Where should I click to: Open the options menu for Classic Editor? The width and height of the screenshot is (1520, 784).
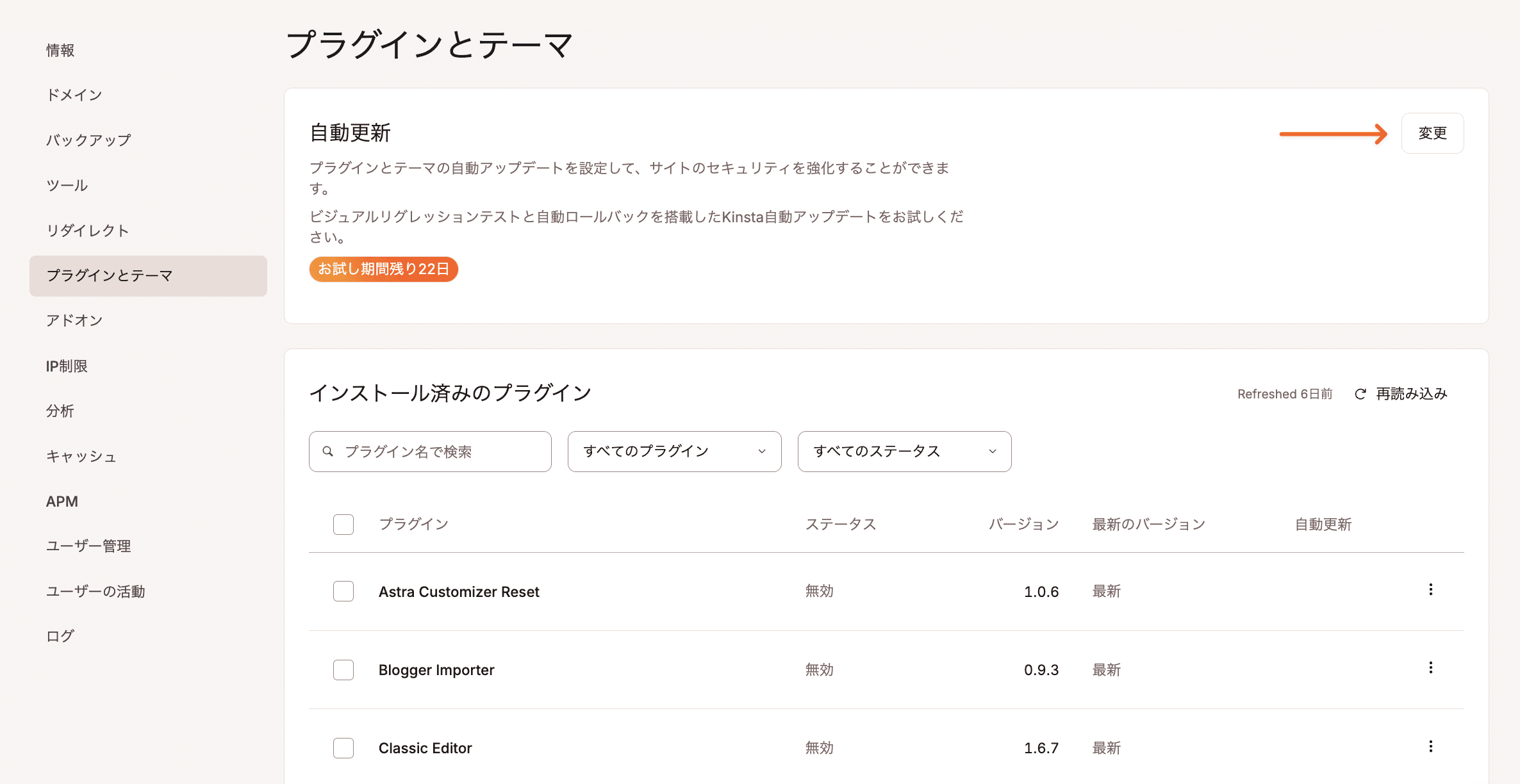click(x=1430, y=746)
